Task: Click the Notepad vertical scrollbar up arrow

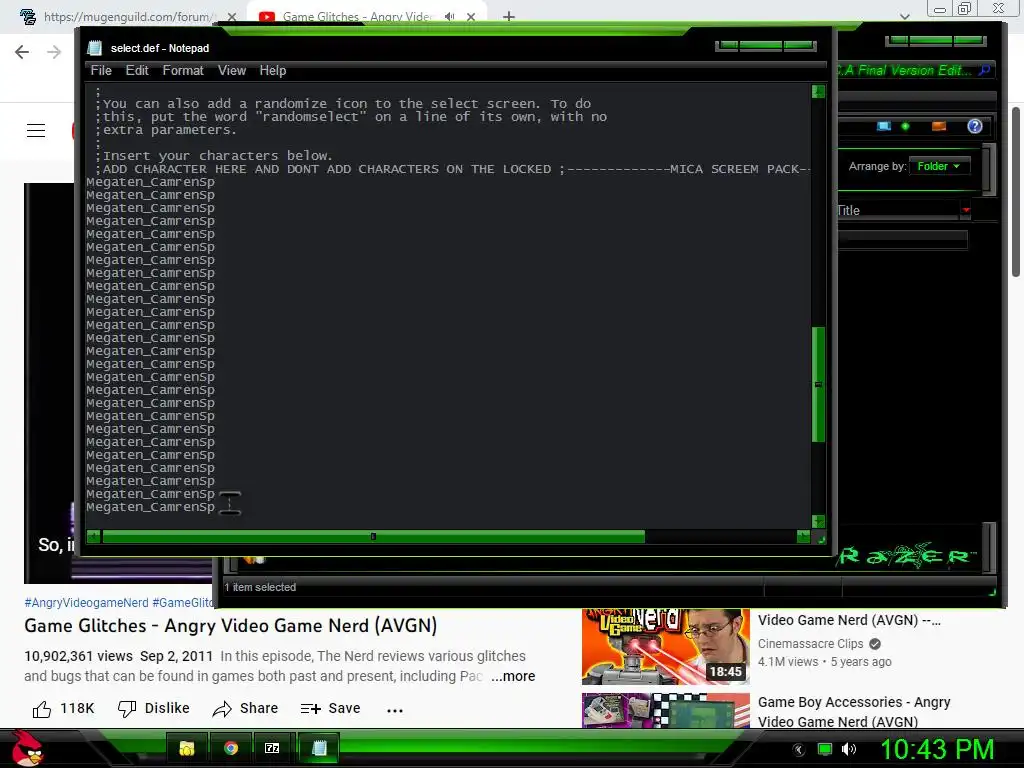Action: coord(818,91)
